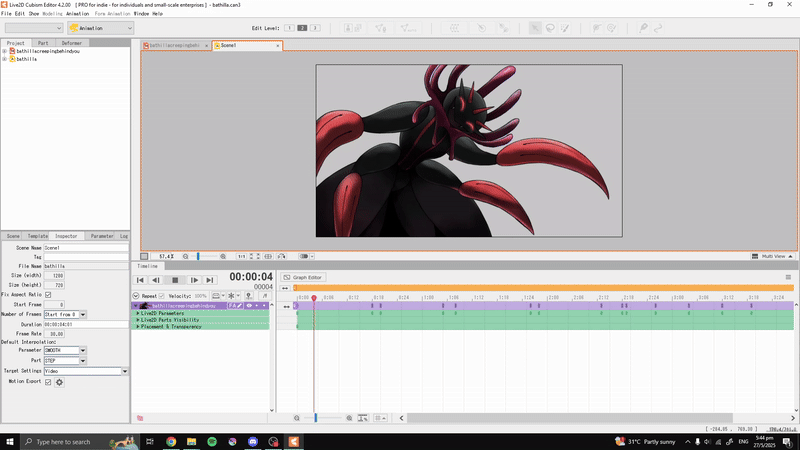Expand the Live2D Parts Visibility group

click(138, 320)
